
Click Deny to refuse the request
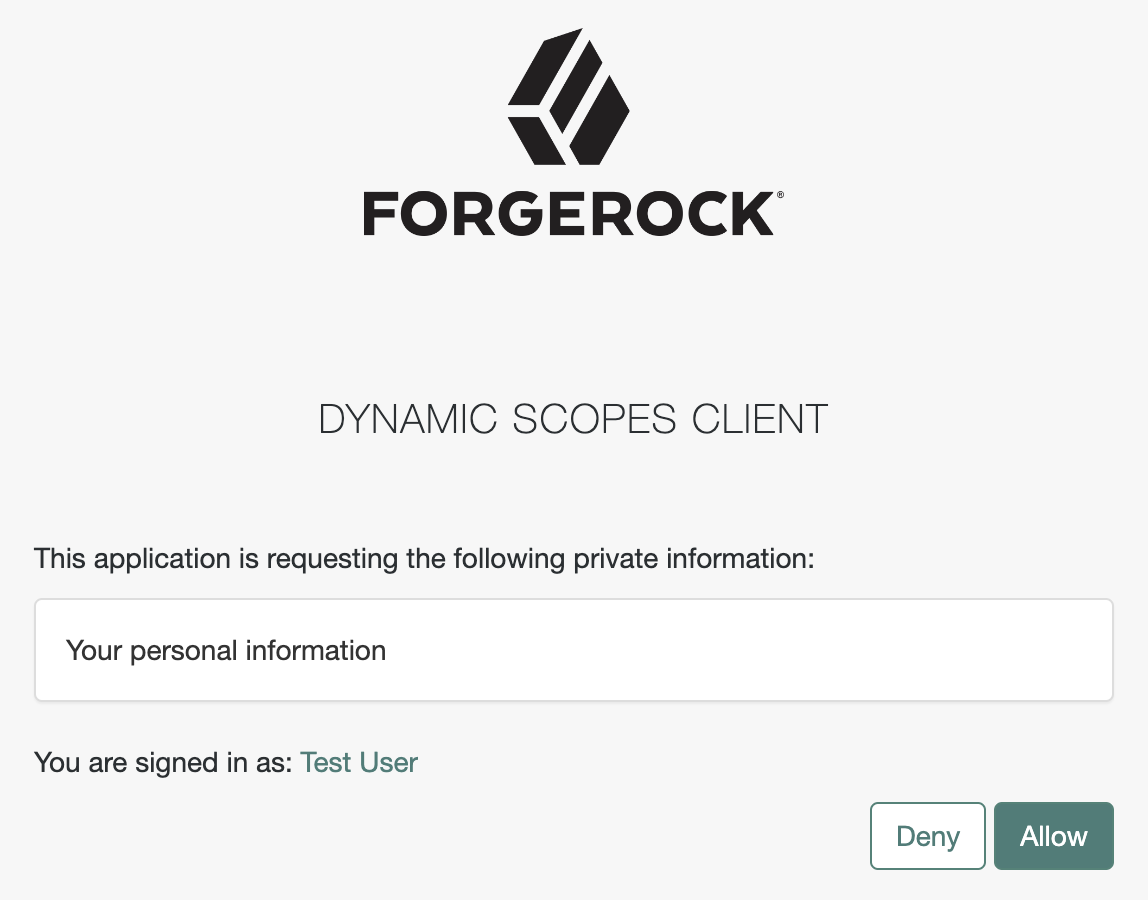927,836
